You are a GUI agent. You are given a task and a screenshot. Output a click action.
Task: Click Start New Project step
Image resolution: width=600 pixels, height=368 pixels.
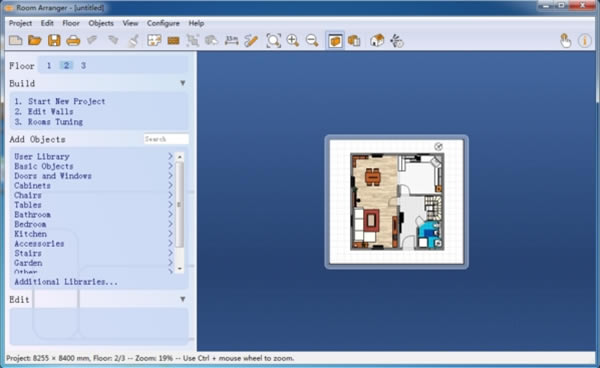tap(59, 101)
